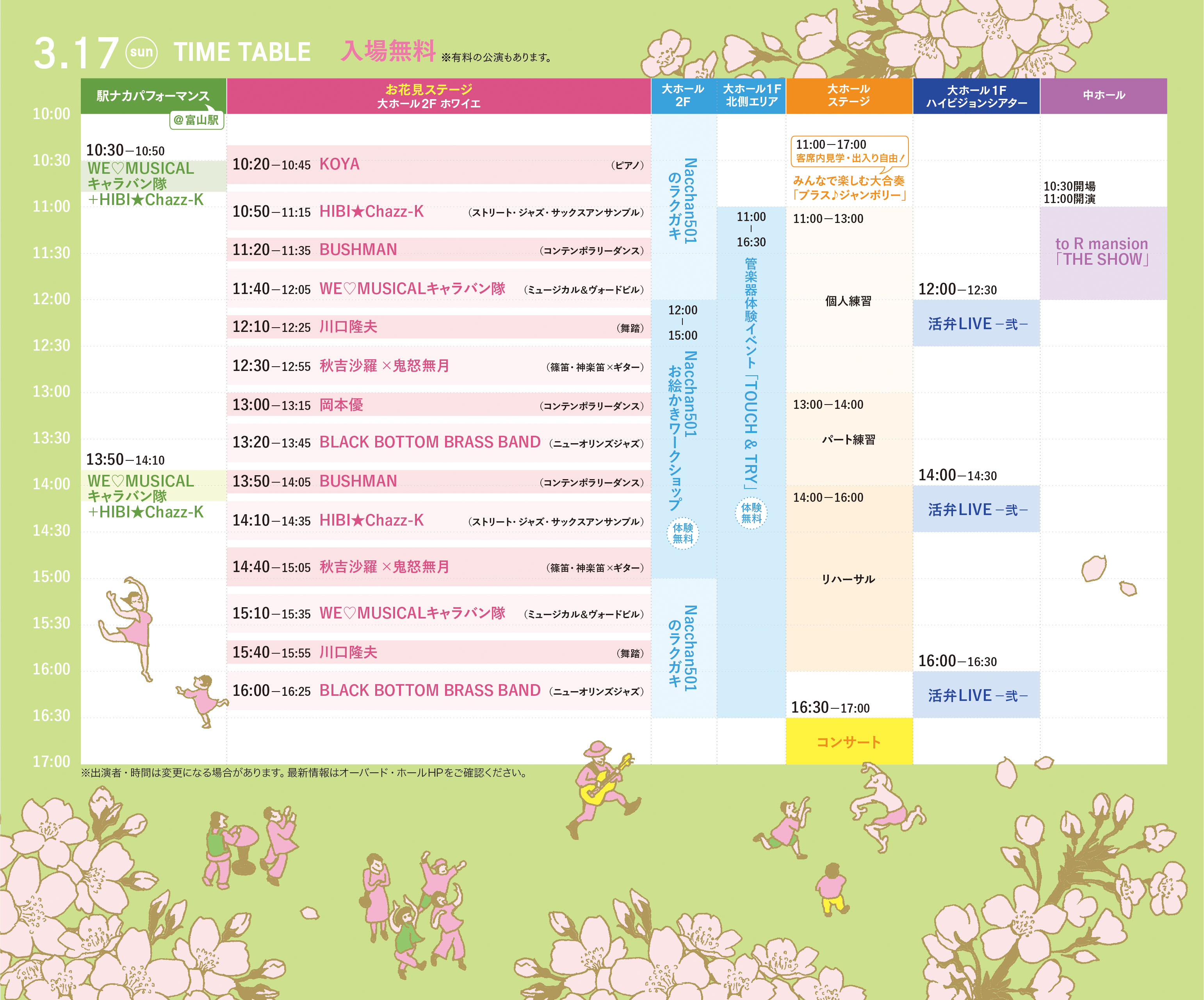Click the 10:20 KOYA piano performance row
Image resolution: width=1204 pixels, height=1000 pixels.
438,164
